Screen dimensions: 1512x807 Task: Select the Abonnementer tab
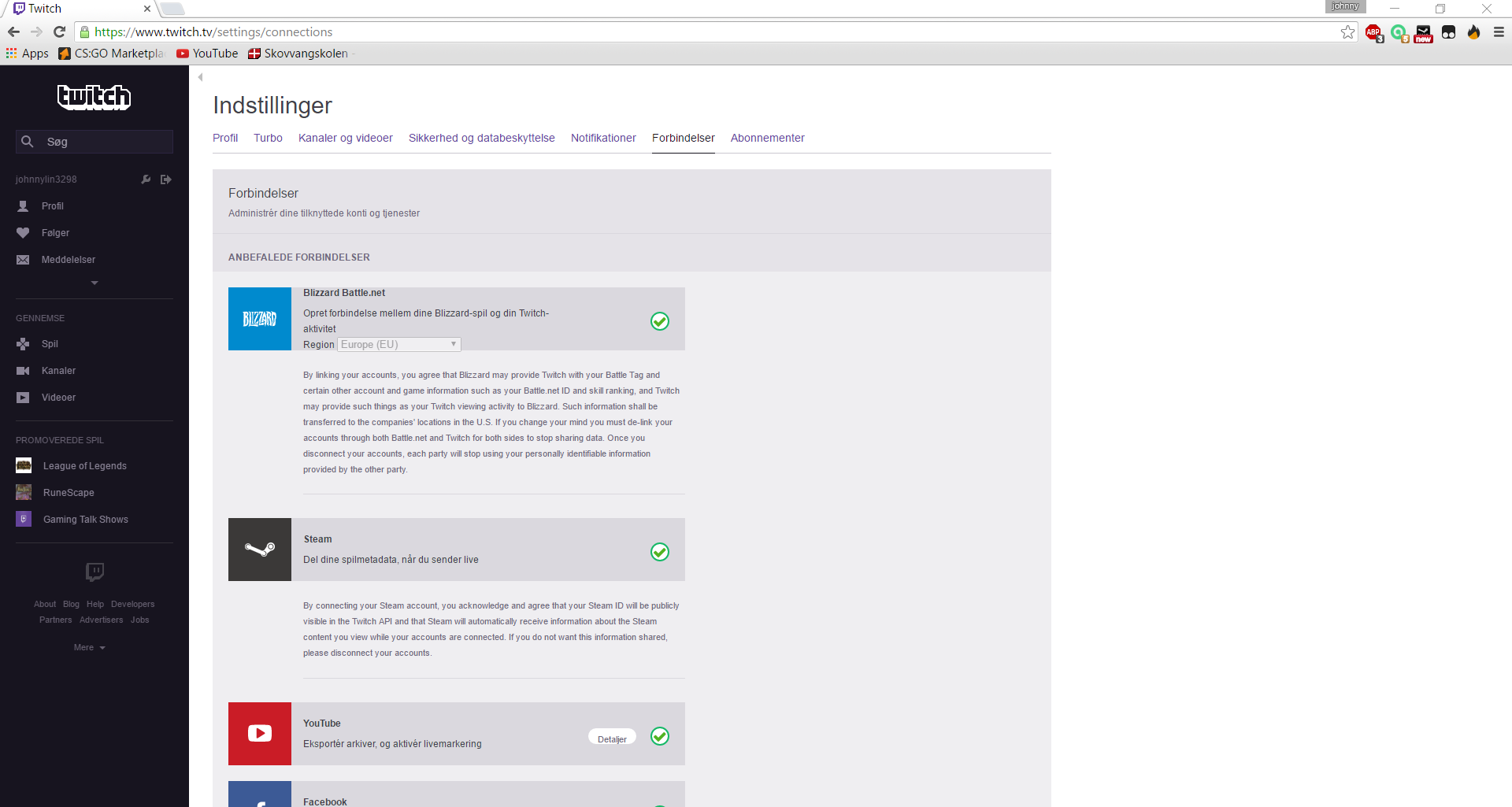point(768,138)
